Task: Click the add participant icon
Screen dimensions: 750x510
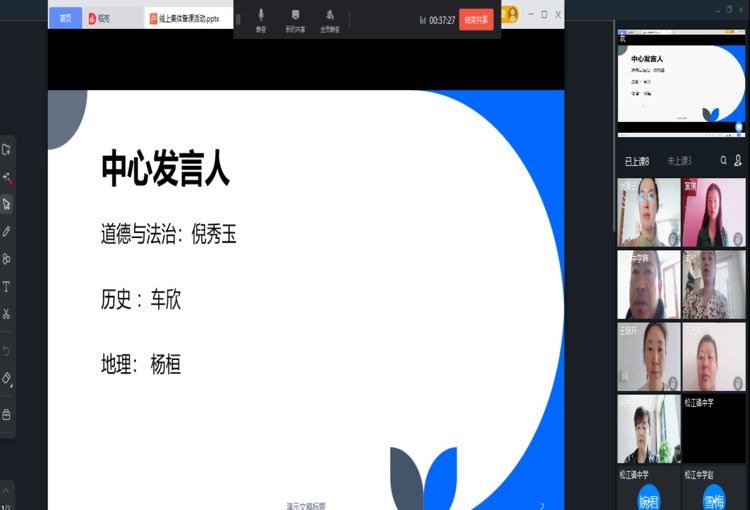Action: click(738, 160)
